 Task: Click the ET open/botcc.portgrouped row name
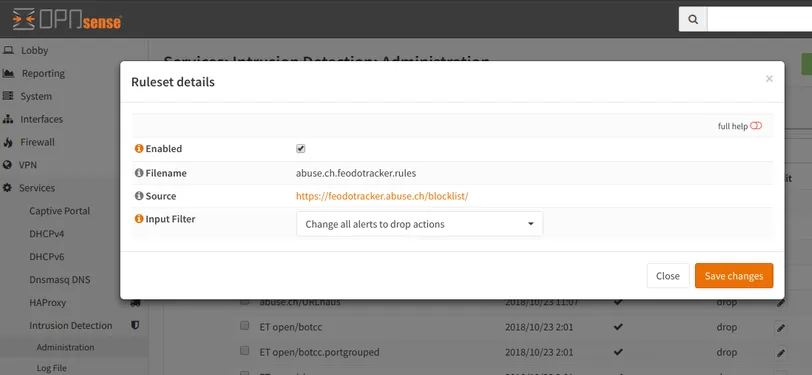click(x=319, y=352)
